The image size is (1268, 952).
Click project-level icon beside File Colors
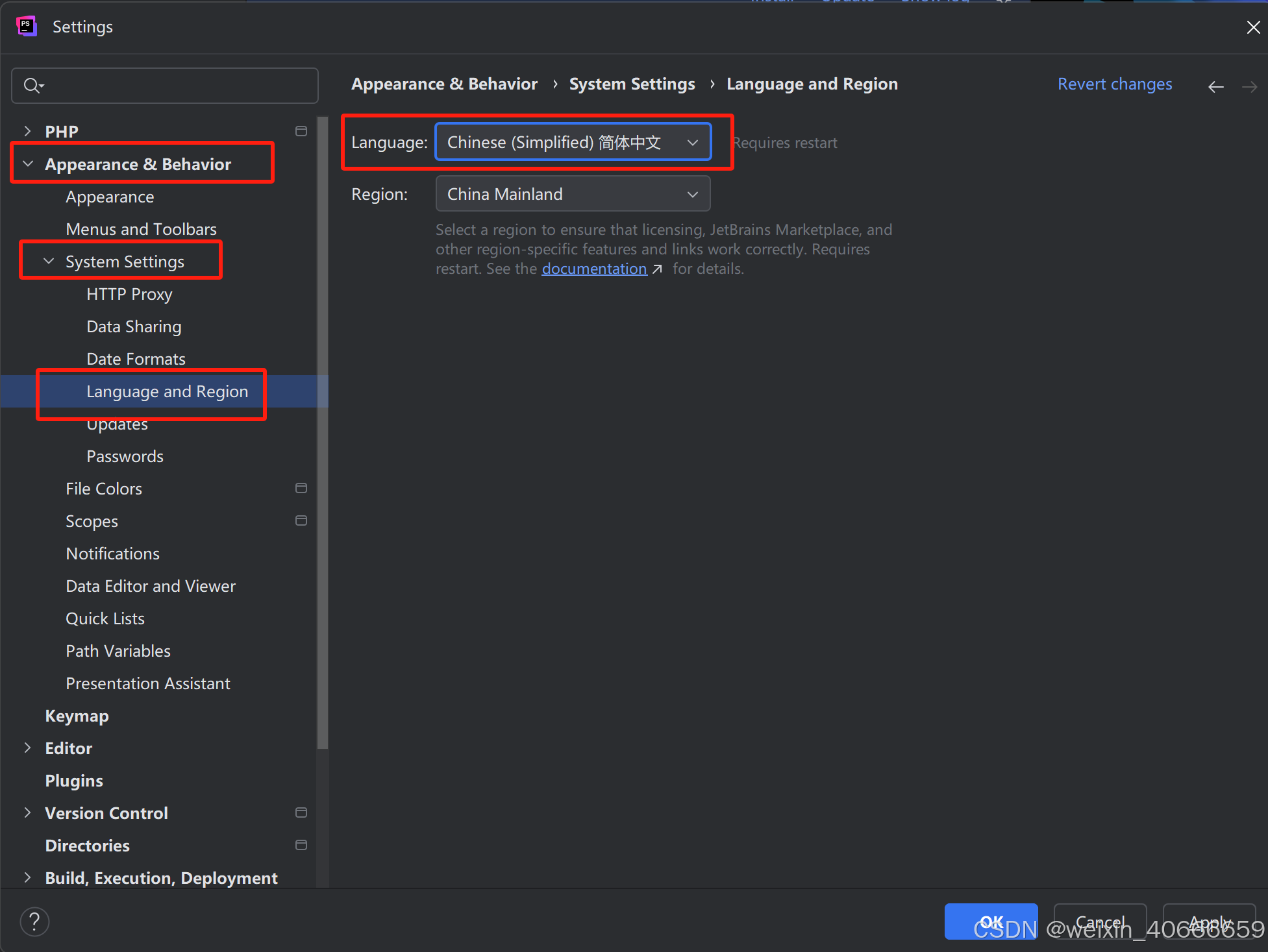coord(301,488)
